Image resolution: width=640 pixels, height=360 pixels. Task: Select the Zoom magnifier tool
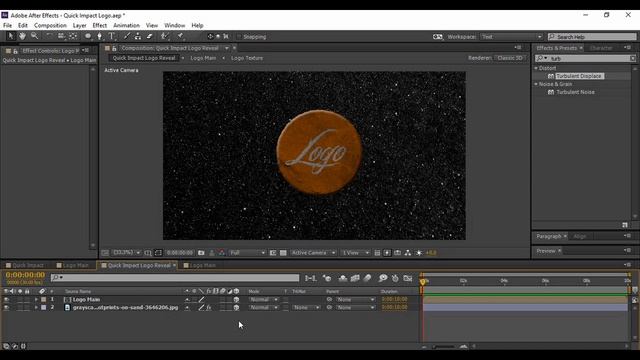(x=34, y=36)
